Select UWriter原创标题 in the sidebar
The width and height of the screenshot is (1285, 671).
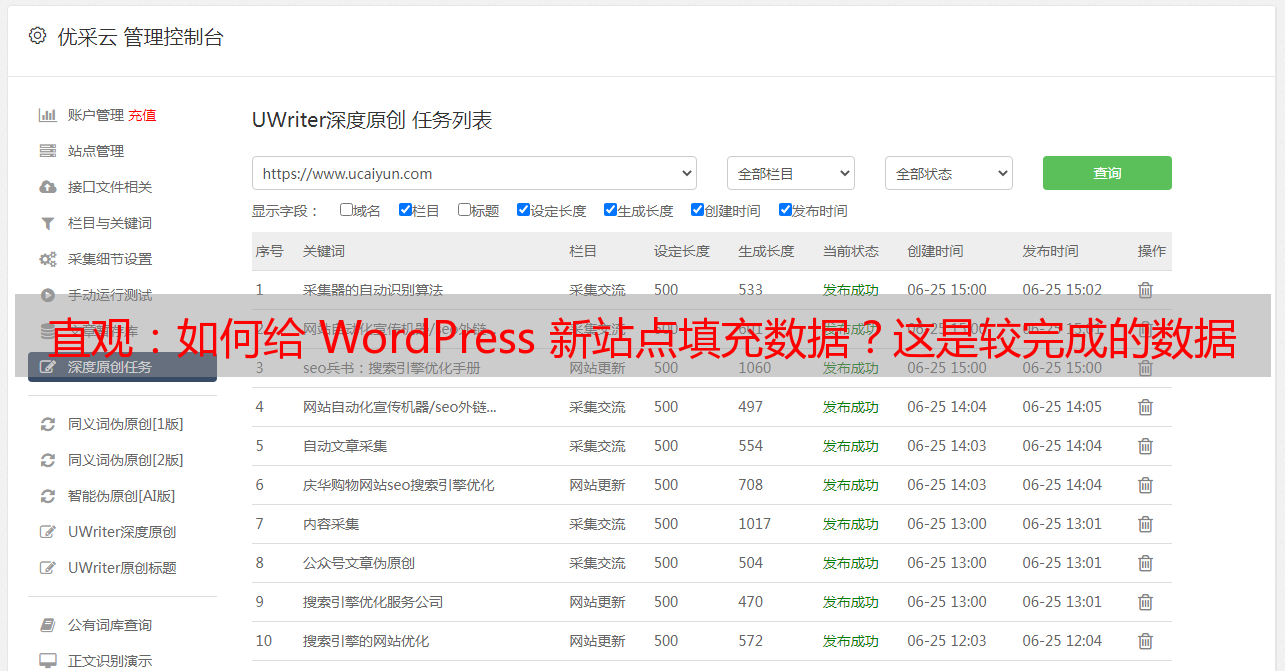coord(122,568)
